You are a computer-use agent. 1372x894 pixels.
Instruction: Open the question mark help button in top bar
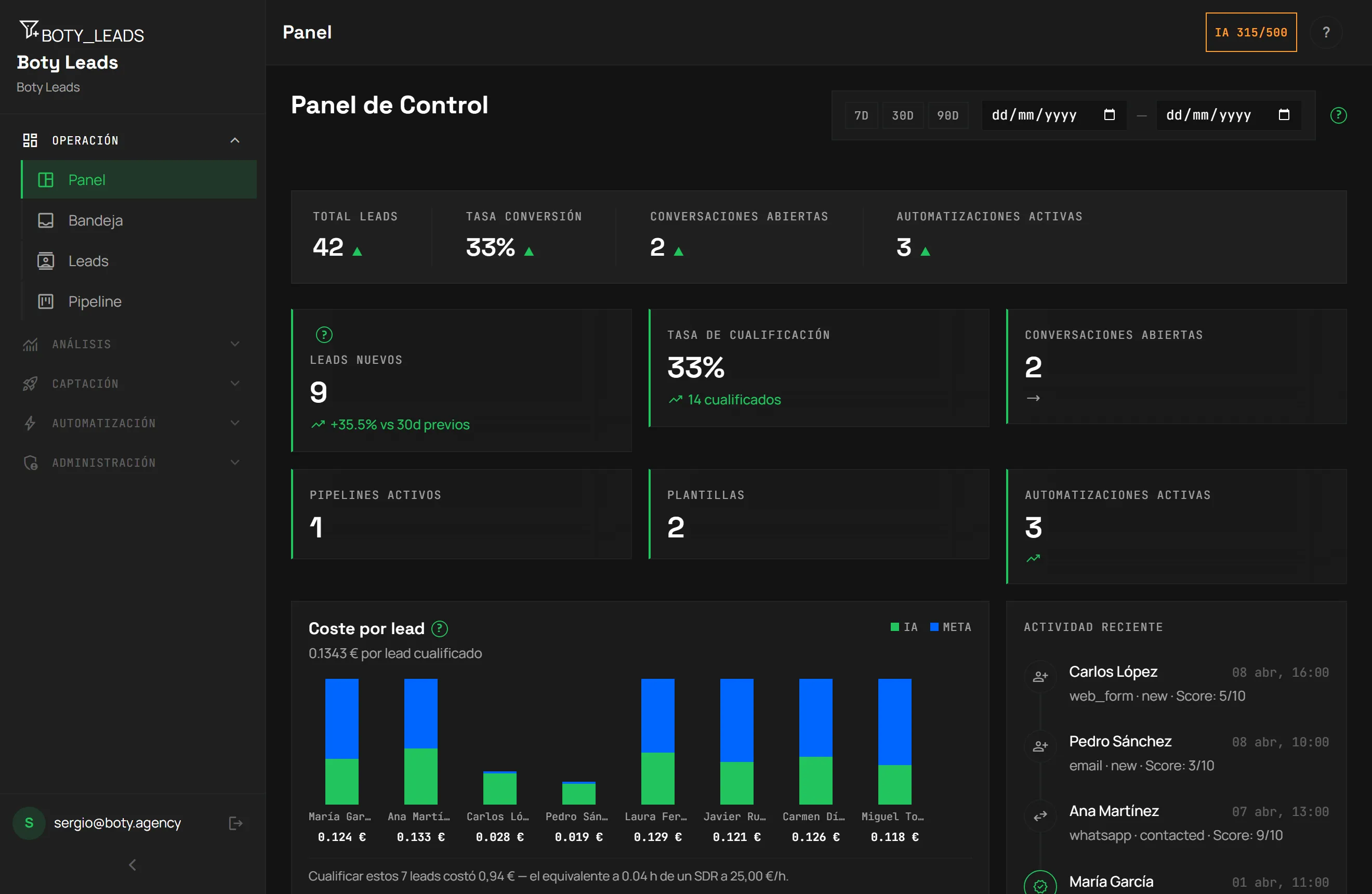1326,32
